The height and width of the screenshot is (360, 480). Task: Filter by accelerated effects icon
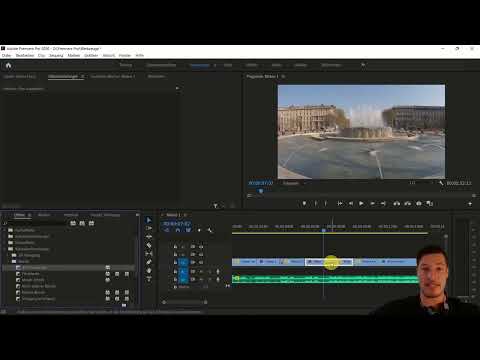click(73, 223)
